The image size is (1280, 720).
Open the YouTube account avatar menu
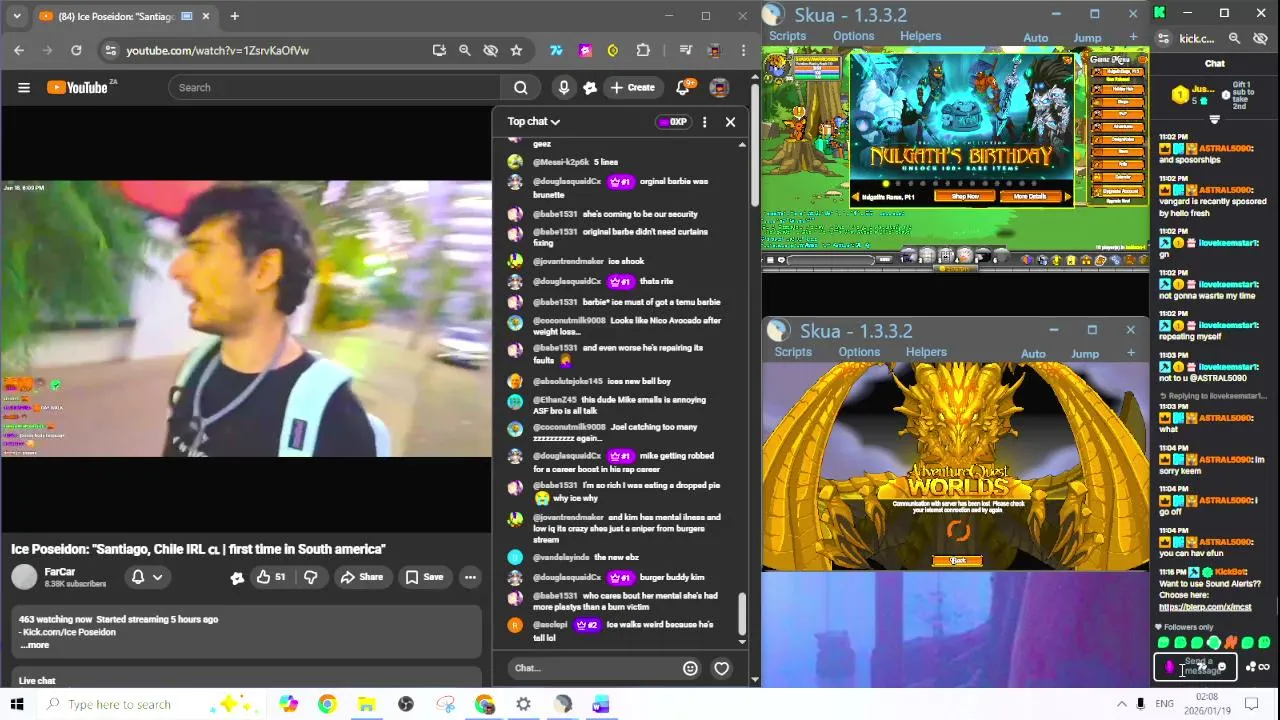(719, 88)
